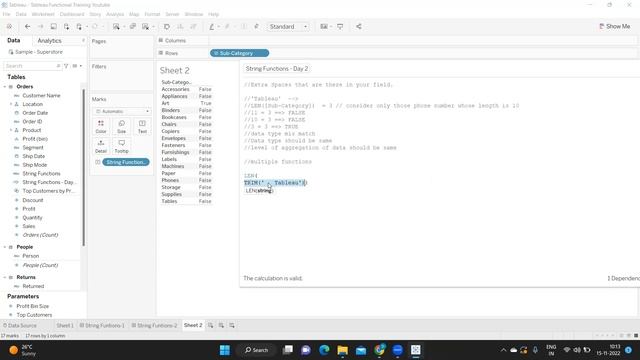
Task: Open Microsoft Edge from taskbar
Action: [x=324, y=350]
